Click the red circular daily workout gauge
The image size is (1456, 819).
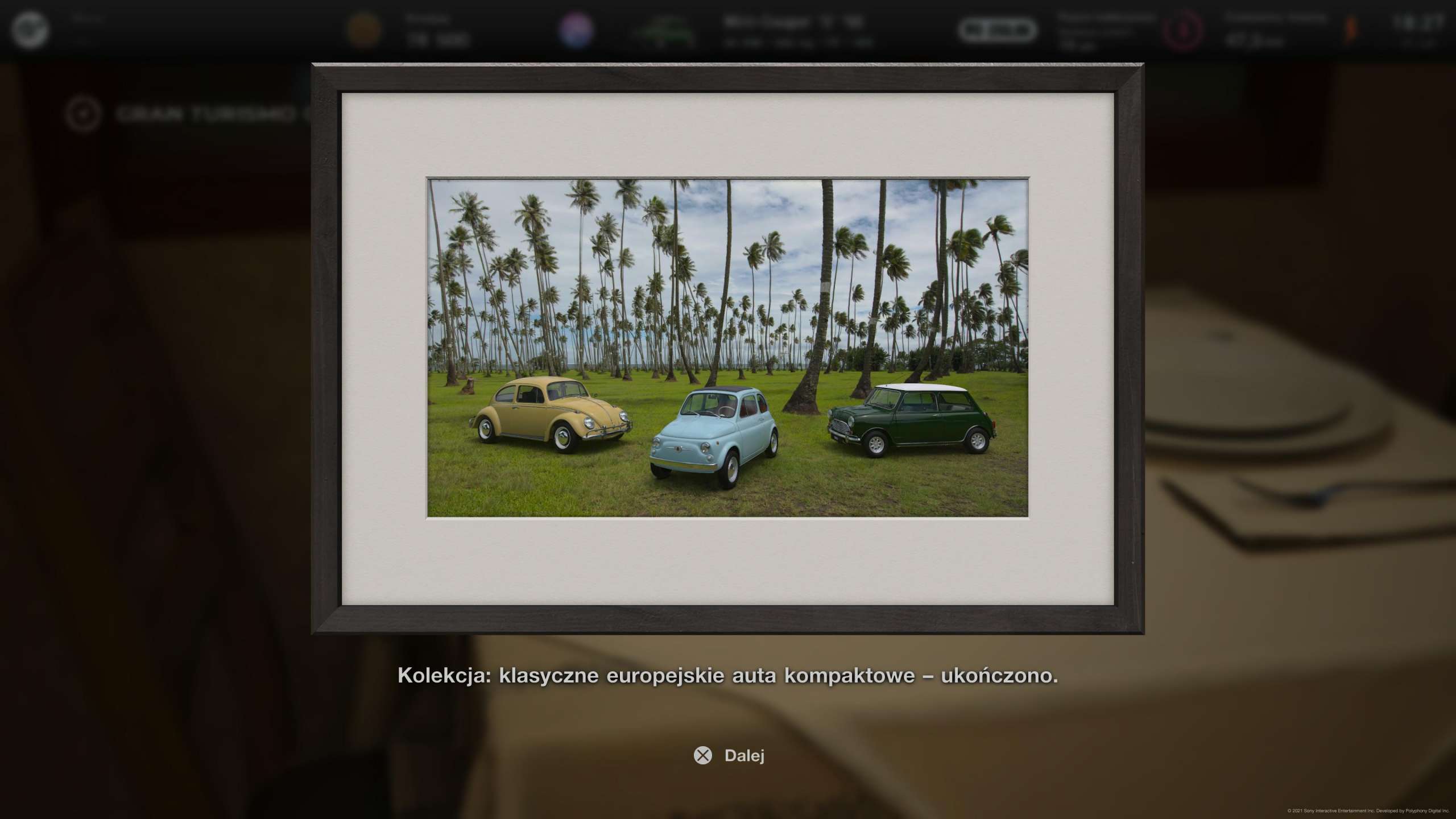(1182, 31)
